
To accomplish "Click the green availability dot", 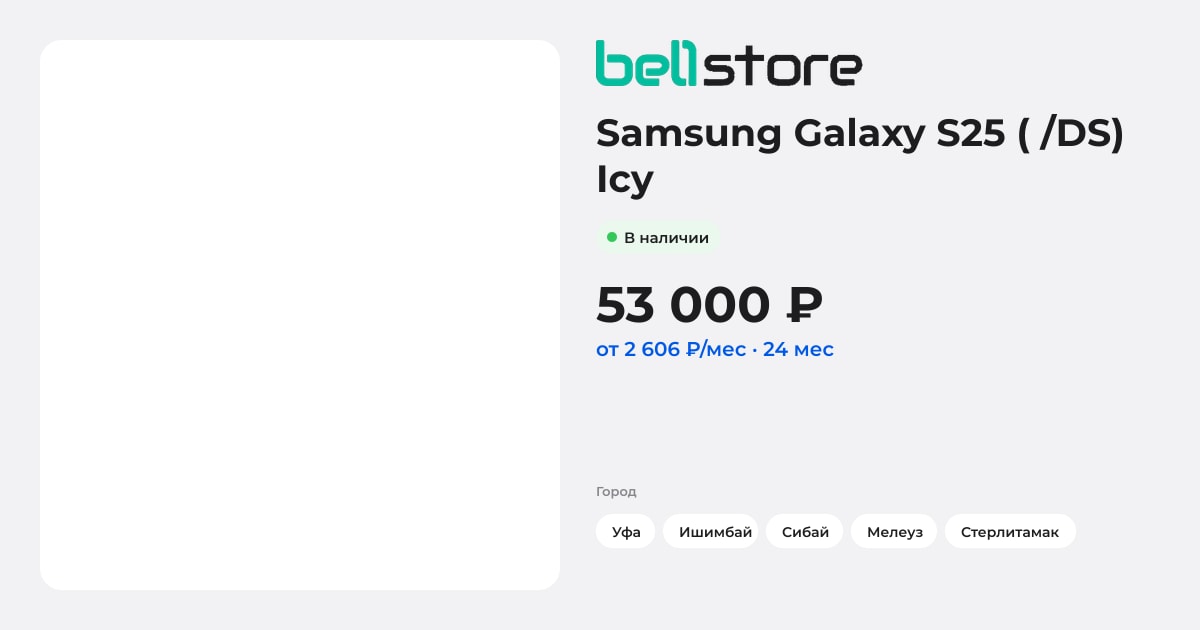I will pyautogui.click(x=612, y=237).
